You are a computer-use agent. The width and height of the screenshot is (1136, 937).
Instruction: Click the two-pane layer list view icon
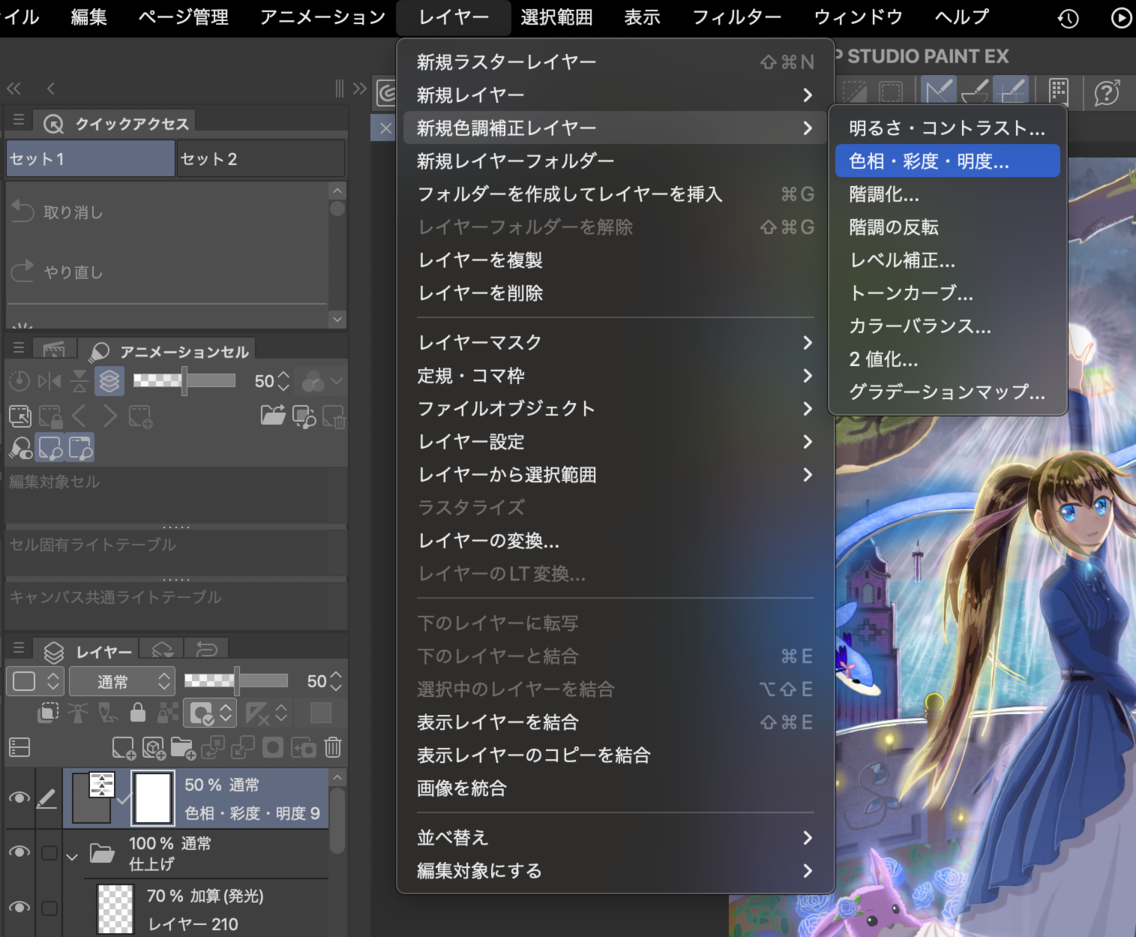[x=20, y=747]
